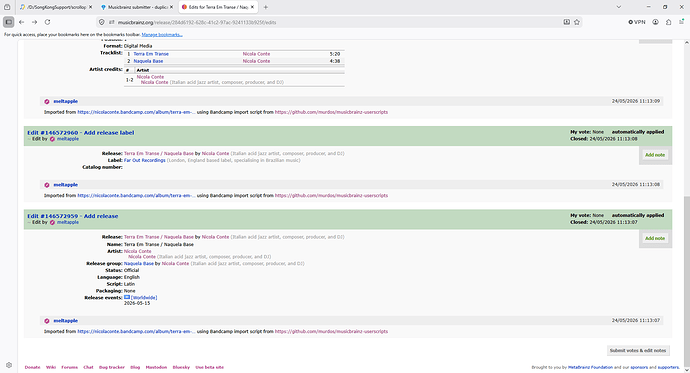Open the supporters footer link
690x373 pixels.
[668, 367]
